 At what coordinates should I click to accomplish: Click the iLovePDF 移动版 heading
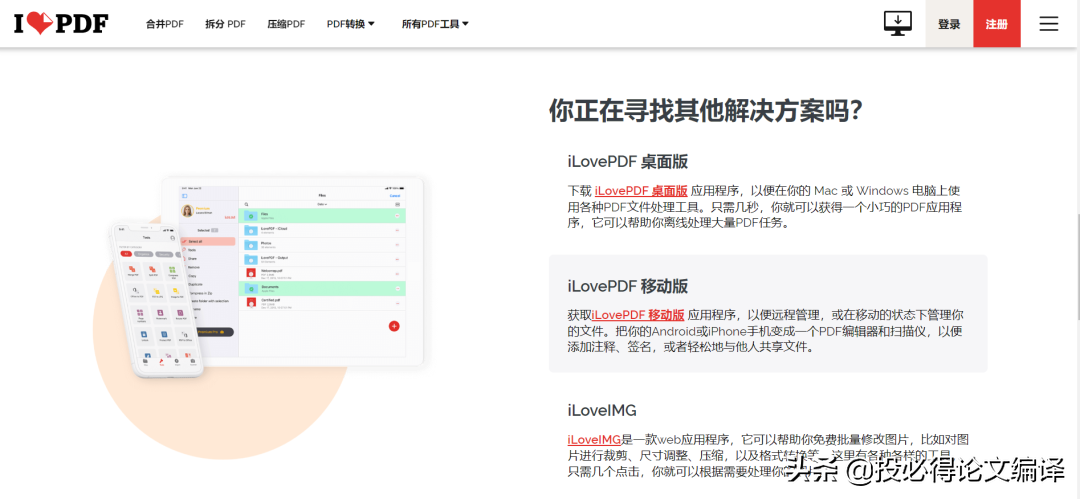pos(627,286)
